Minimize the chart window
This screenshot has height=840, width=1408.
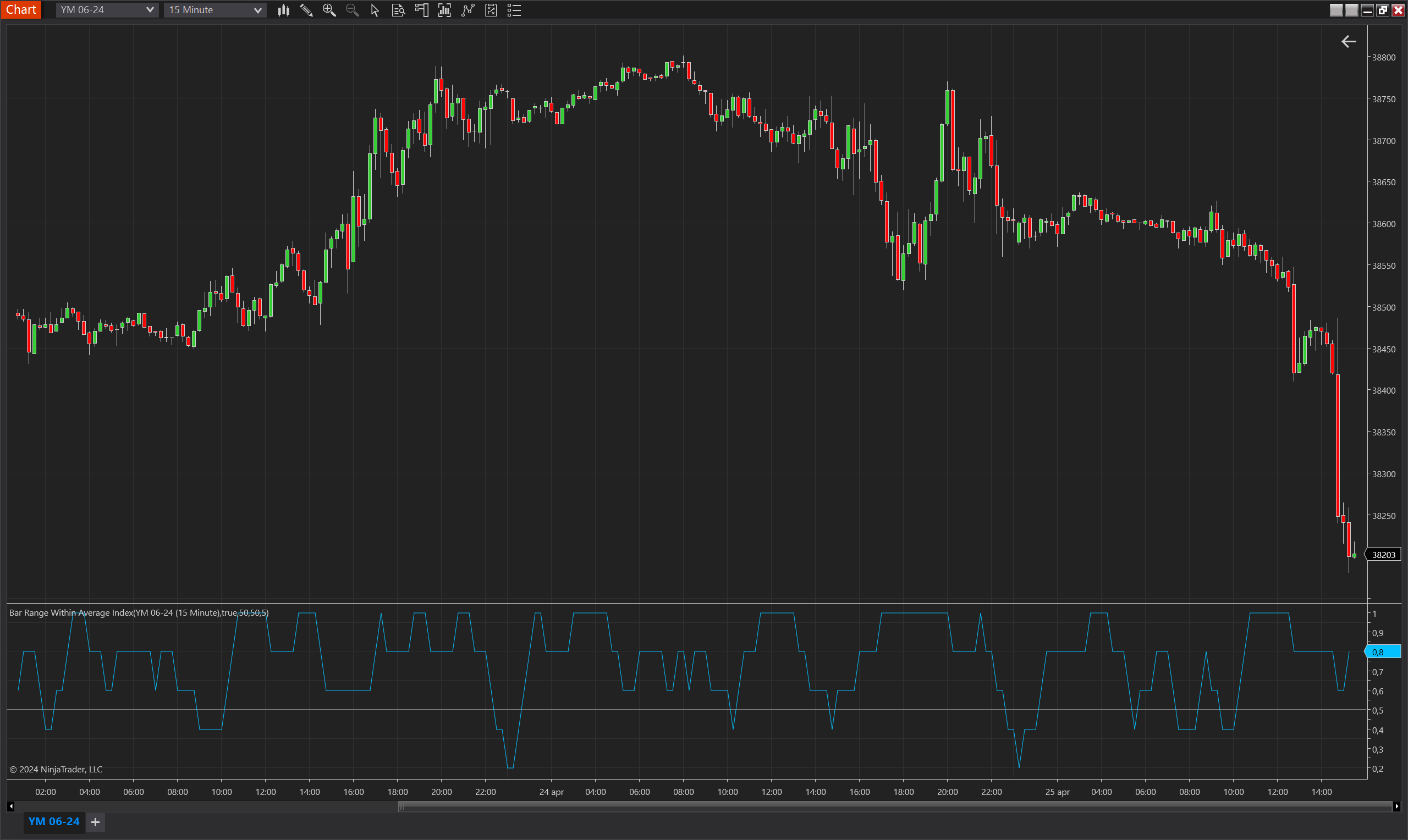click(x=1367, y=10)
